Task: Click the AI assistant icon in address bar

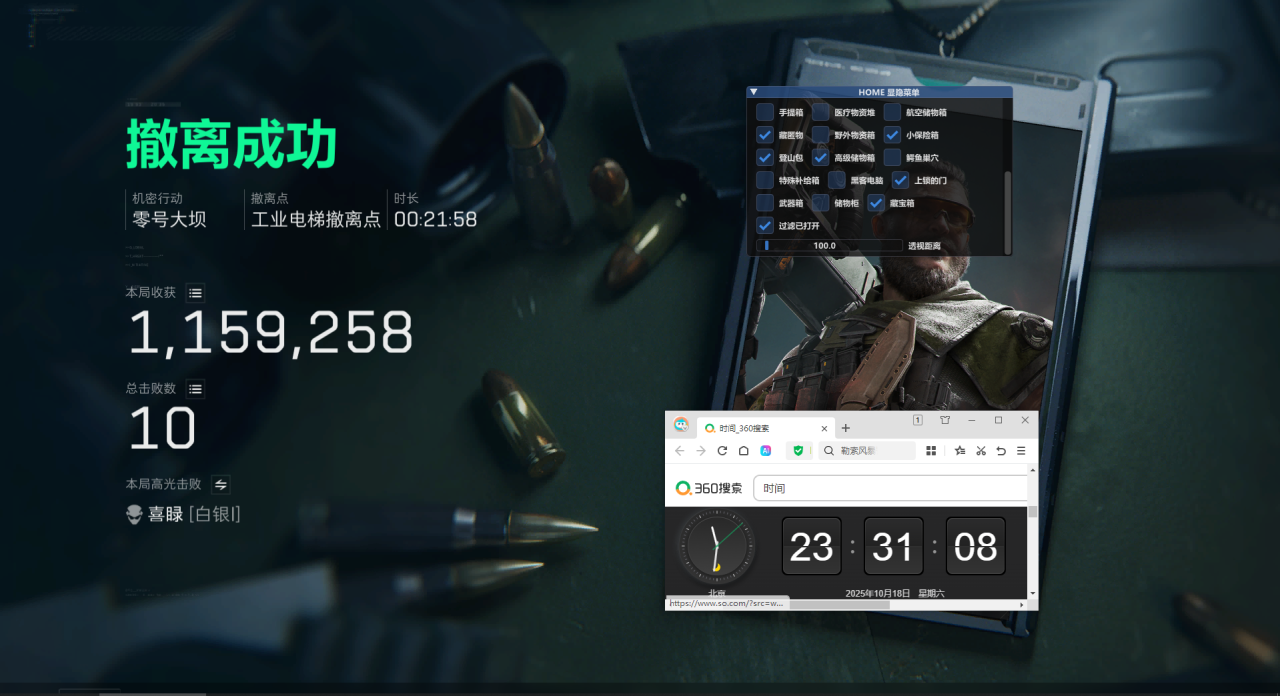Action: click(767, 450)
